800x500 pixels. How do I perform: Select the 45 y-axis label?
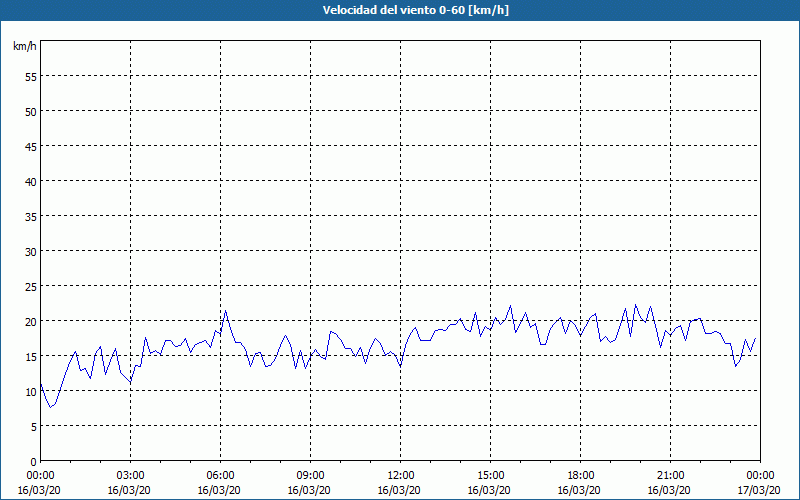31,146
